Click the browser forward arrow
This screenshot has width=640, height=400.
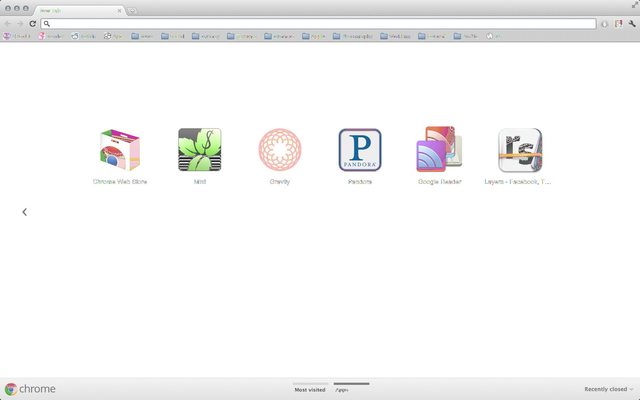pos(20,24)
